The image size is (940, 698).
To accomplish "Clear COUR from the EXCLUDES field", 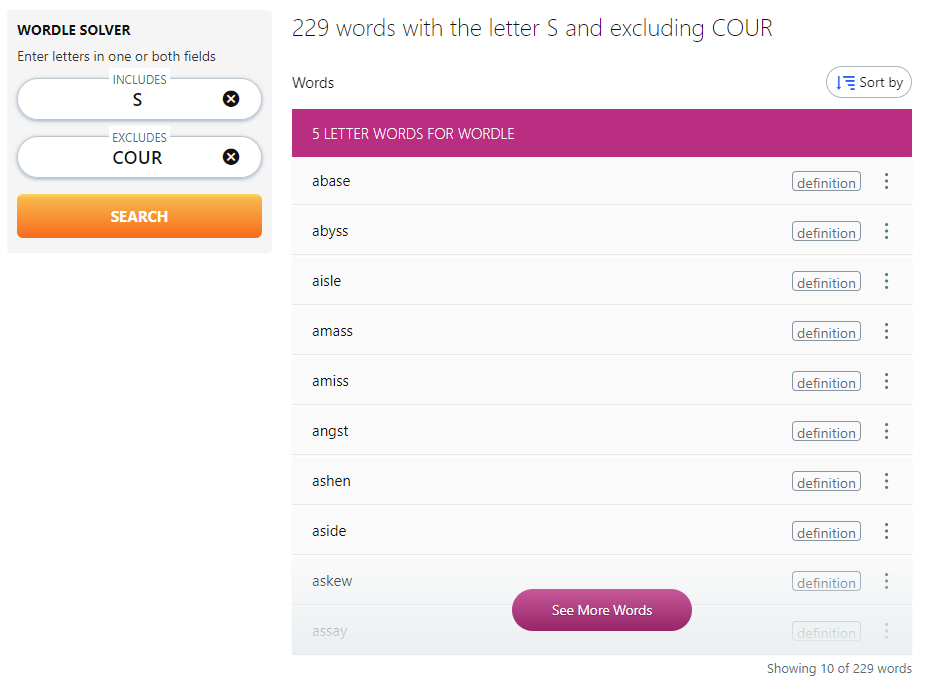I will point(231,157).
